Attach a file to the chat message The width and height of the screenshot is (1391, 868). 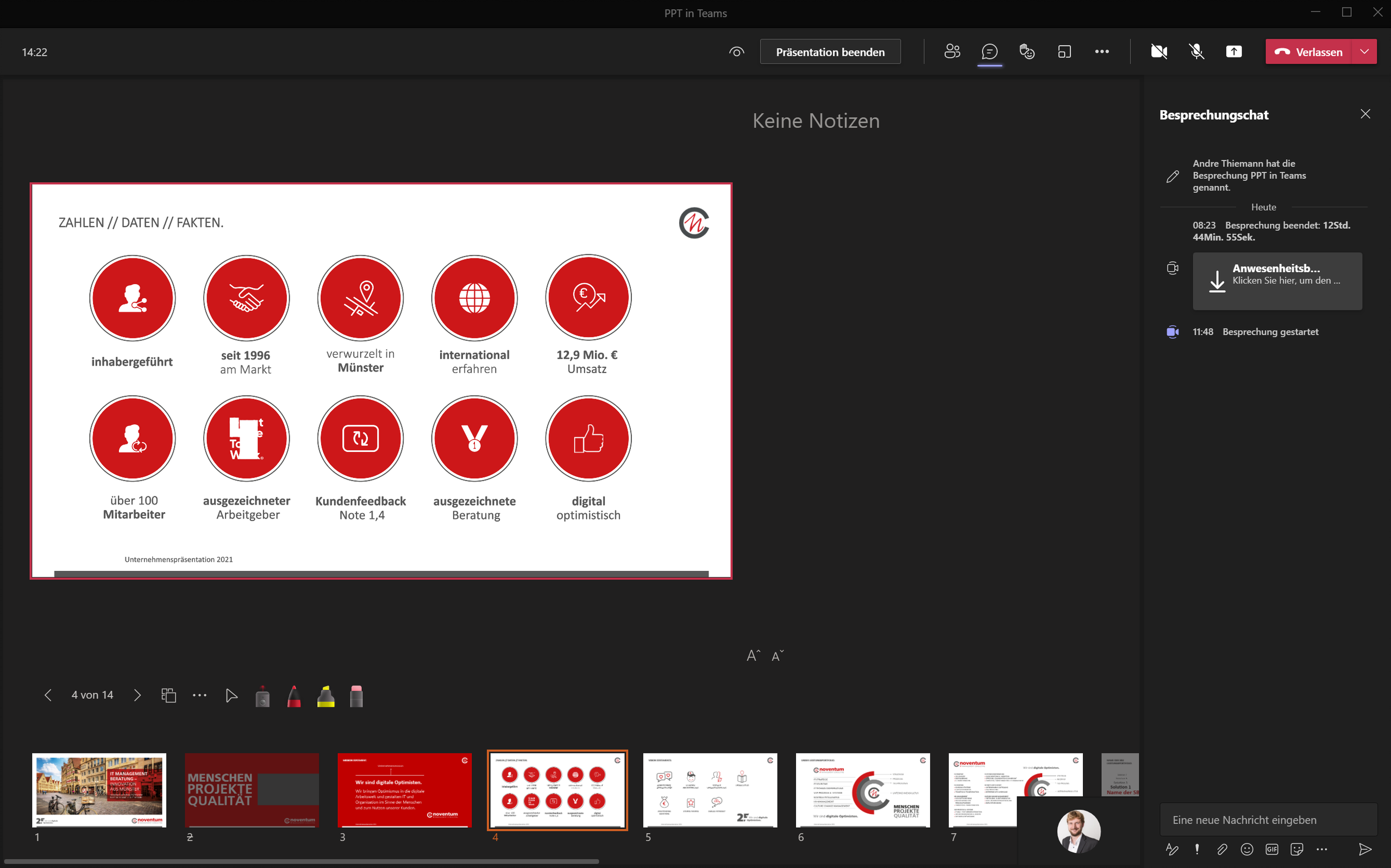coord(1222,850)
